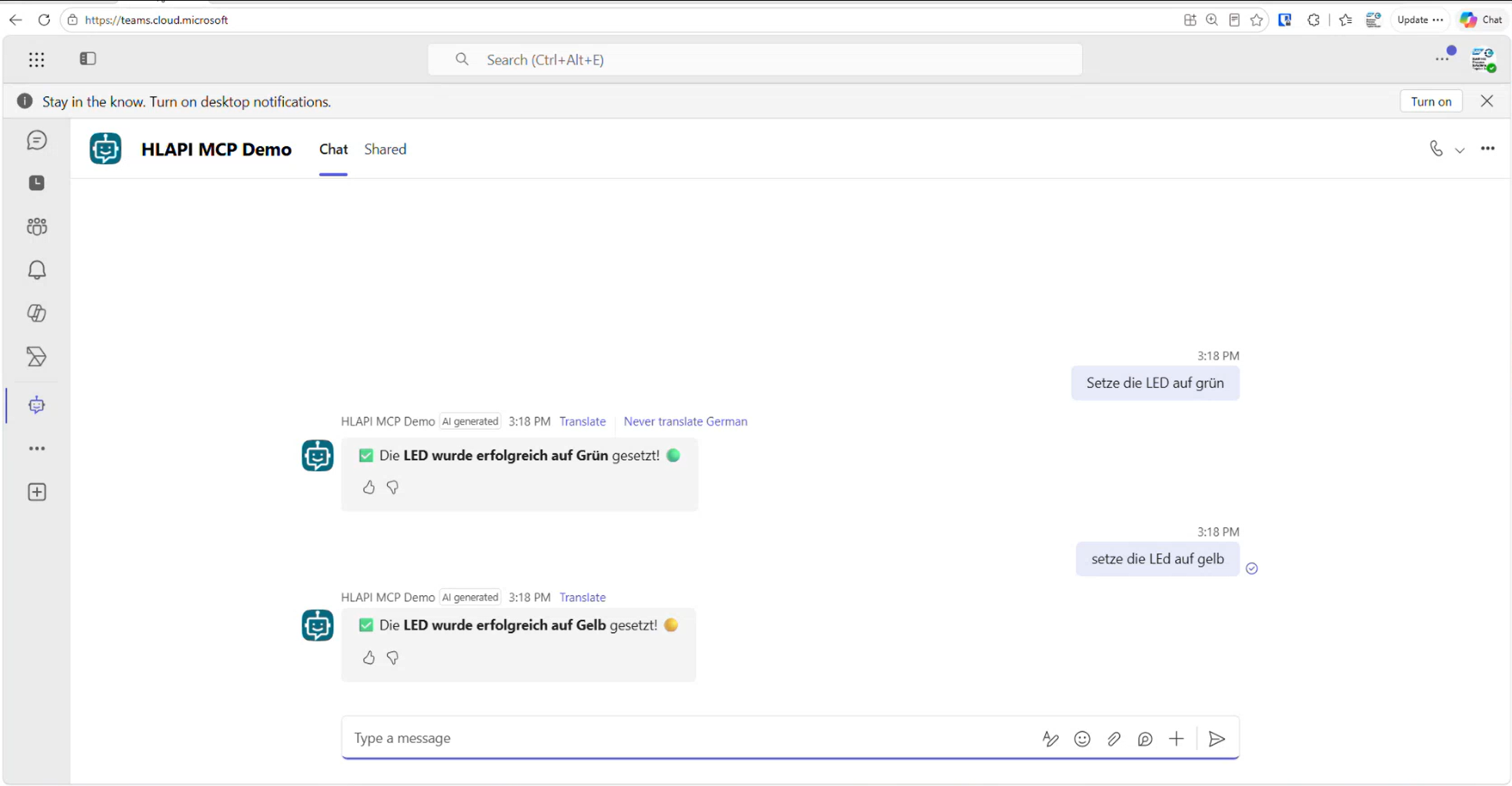1512x786 pixels.
Task: Focus the Search box
Action: [x=755, y=59]
